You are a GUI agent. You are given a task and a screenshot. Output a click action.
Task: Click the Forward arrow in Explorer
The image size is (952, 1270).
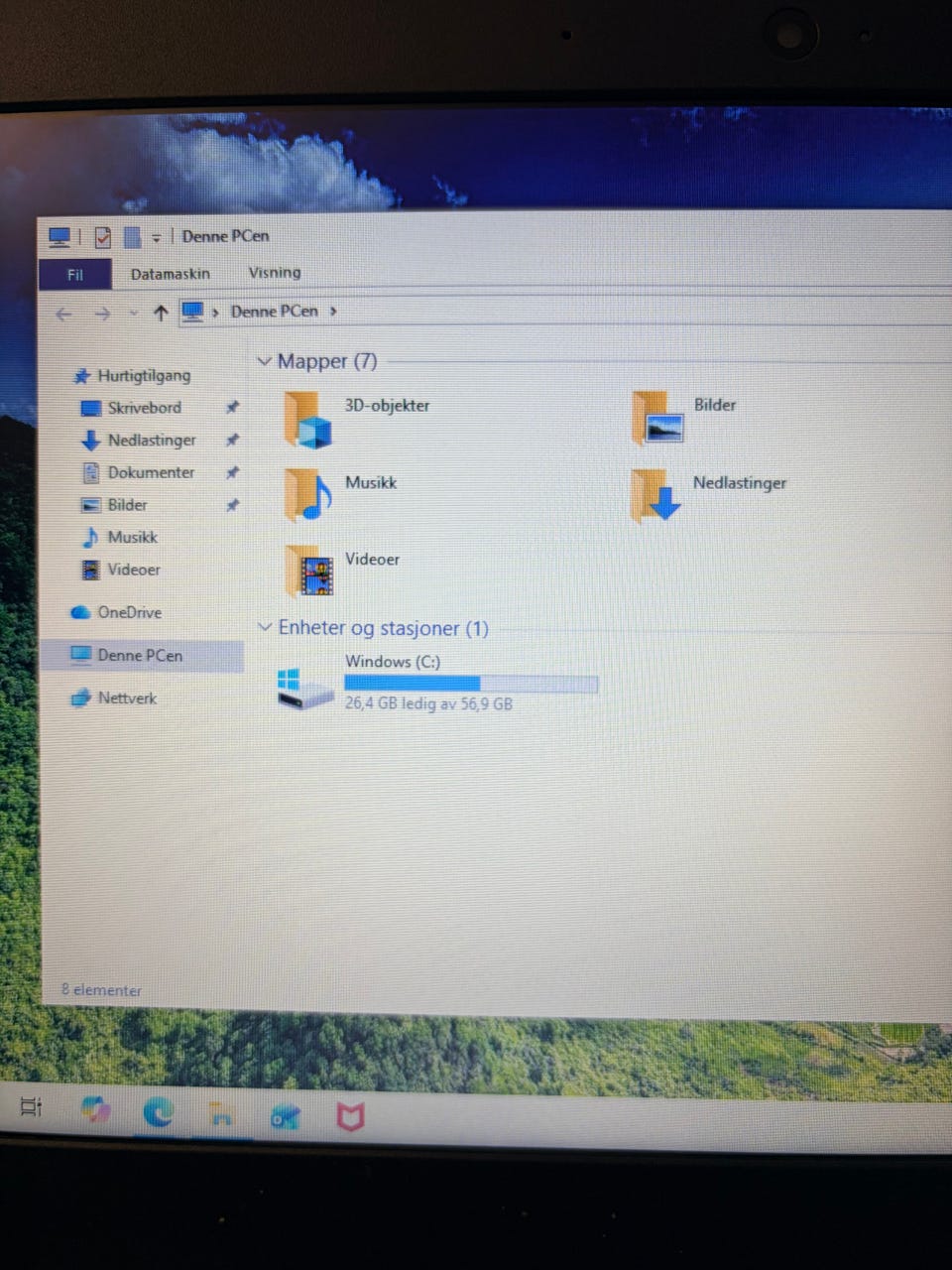102,315
